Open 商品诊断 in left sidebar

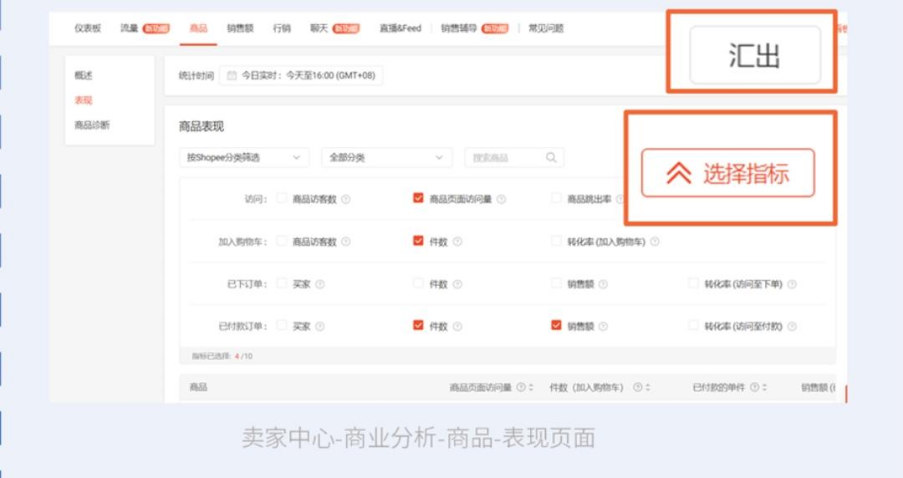92,125
